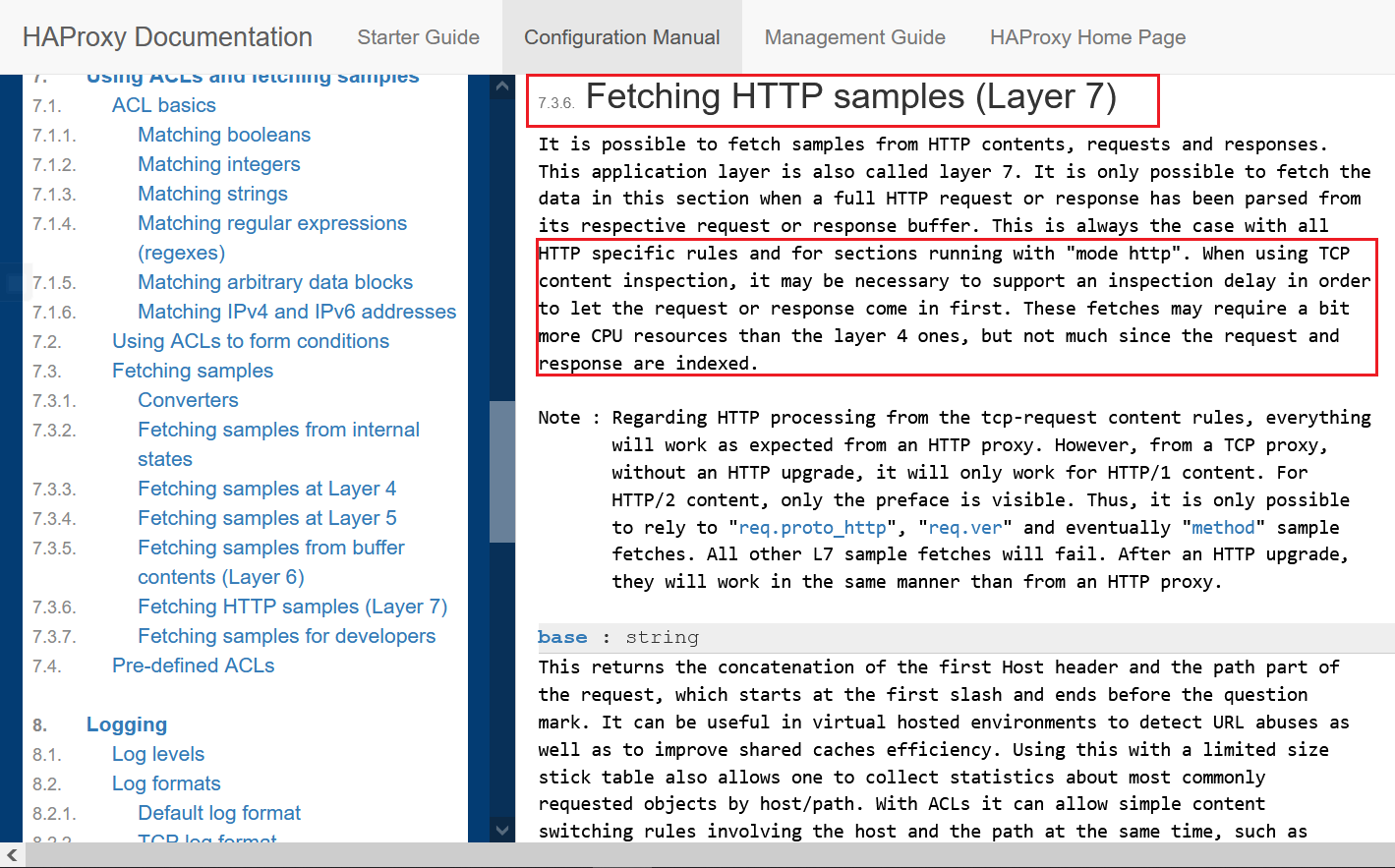Viewport: 1395px width, 868px height.
Task: Open the Converters entry
Action: tap(188, 400)
